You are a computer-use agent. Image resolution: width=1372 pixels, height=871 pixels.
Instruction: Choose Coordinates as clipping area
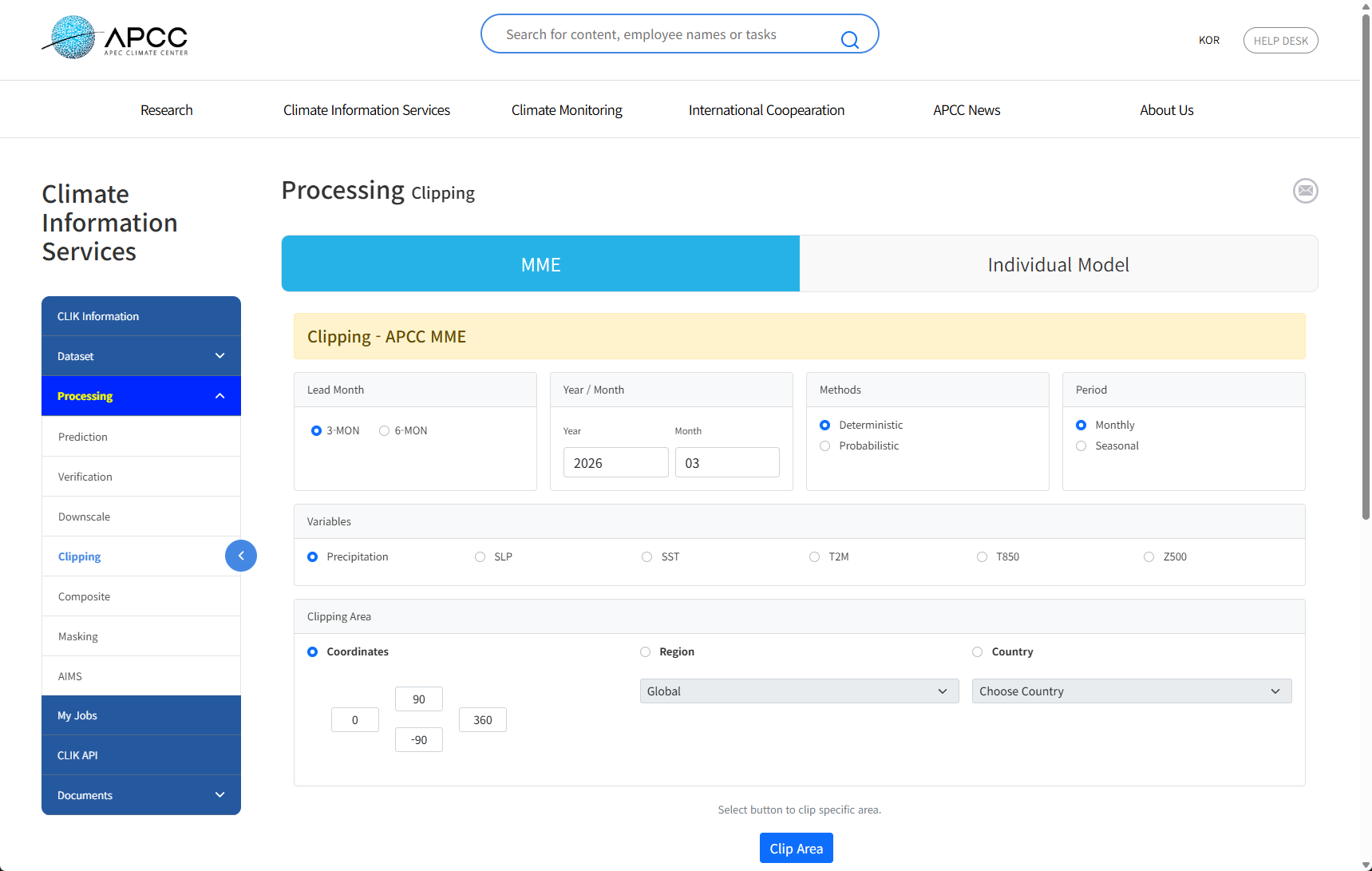click(313, 652)
